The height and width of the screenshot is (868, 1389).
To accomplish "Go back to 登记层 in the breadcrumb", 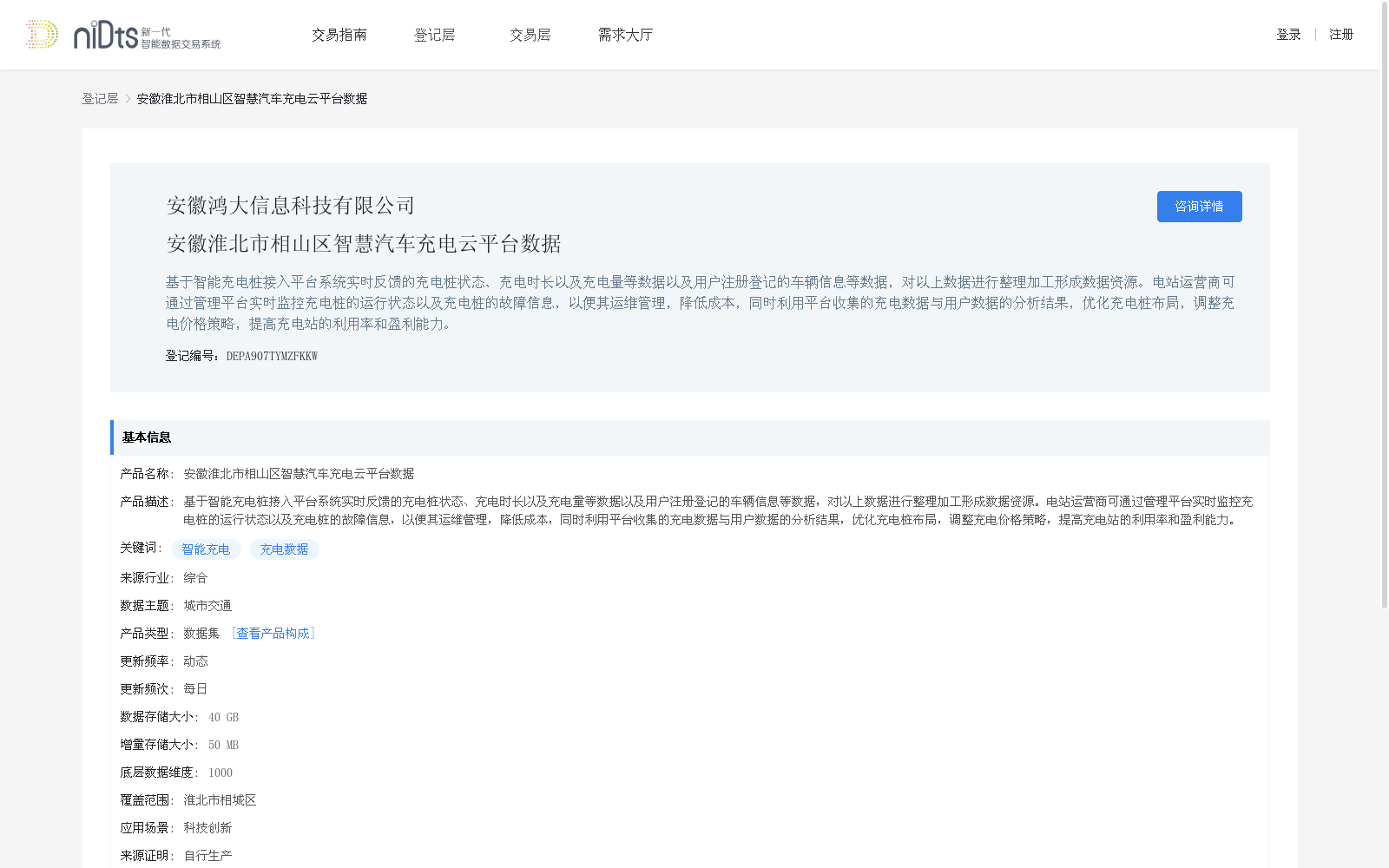I will tap(100, 99).
